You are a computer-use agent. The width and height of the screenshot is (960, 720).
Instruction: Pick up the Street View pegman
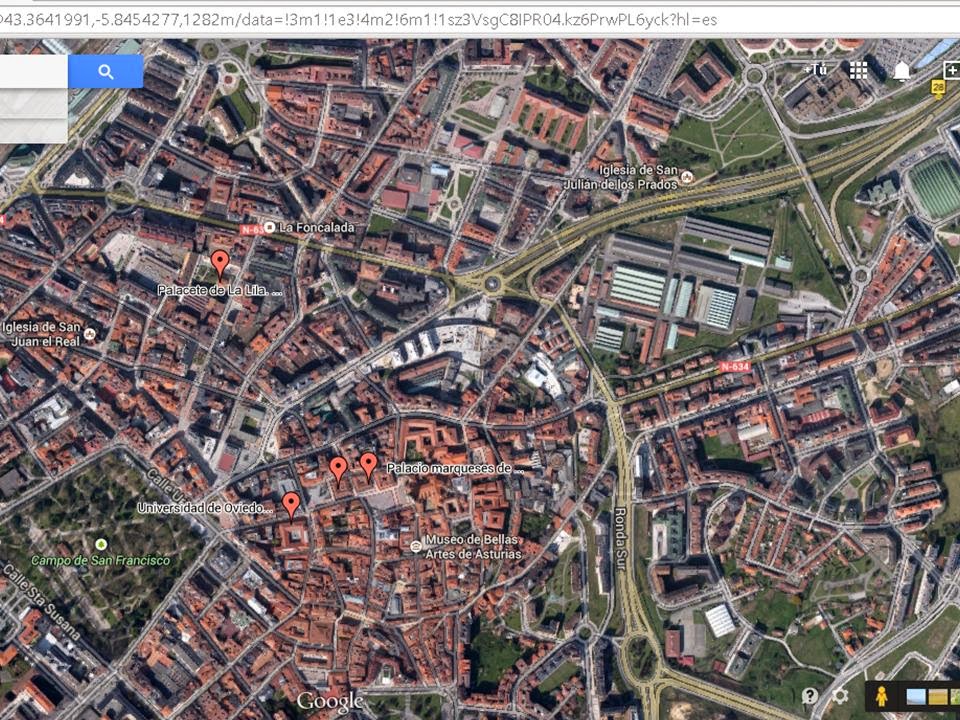tap(881, 697)
